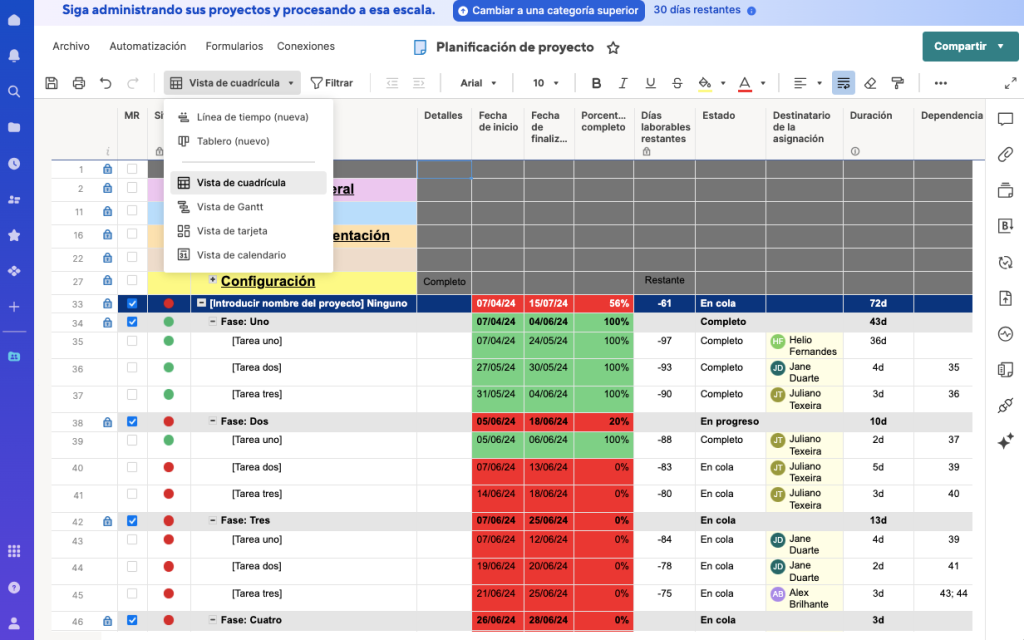The width and height of the screenshot is (1024, 640).
Task: Open the Formularios menu
Action: (236, 46)
